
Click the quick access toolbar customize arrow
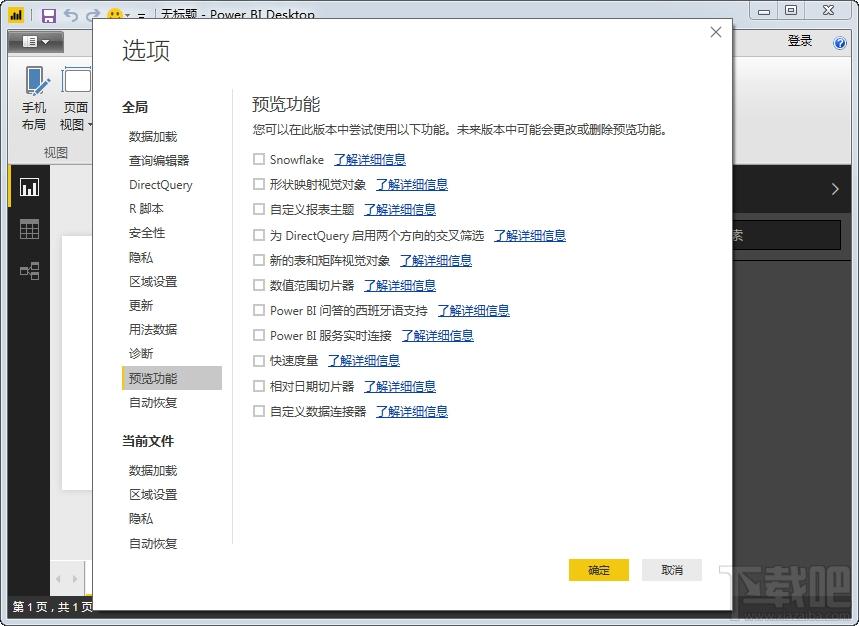coord(141,16)
